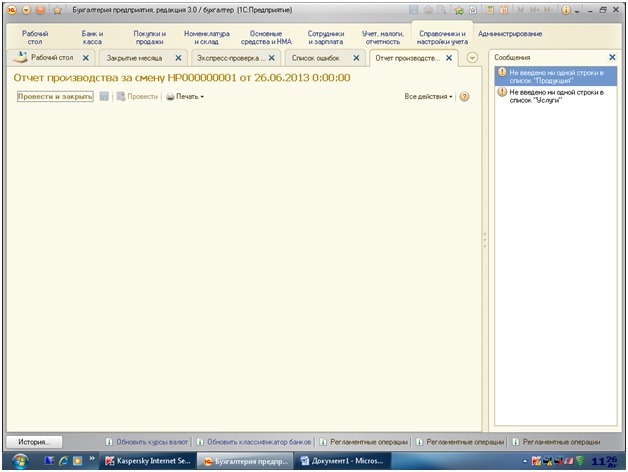Close the Список ошибок tab

(356, 58)
